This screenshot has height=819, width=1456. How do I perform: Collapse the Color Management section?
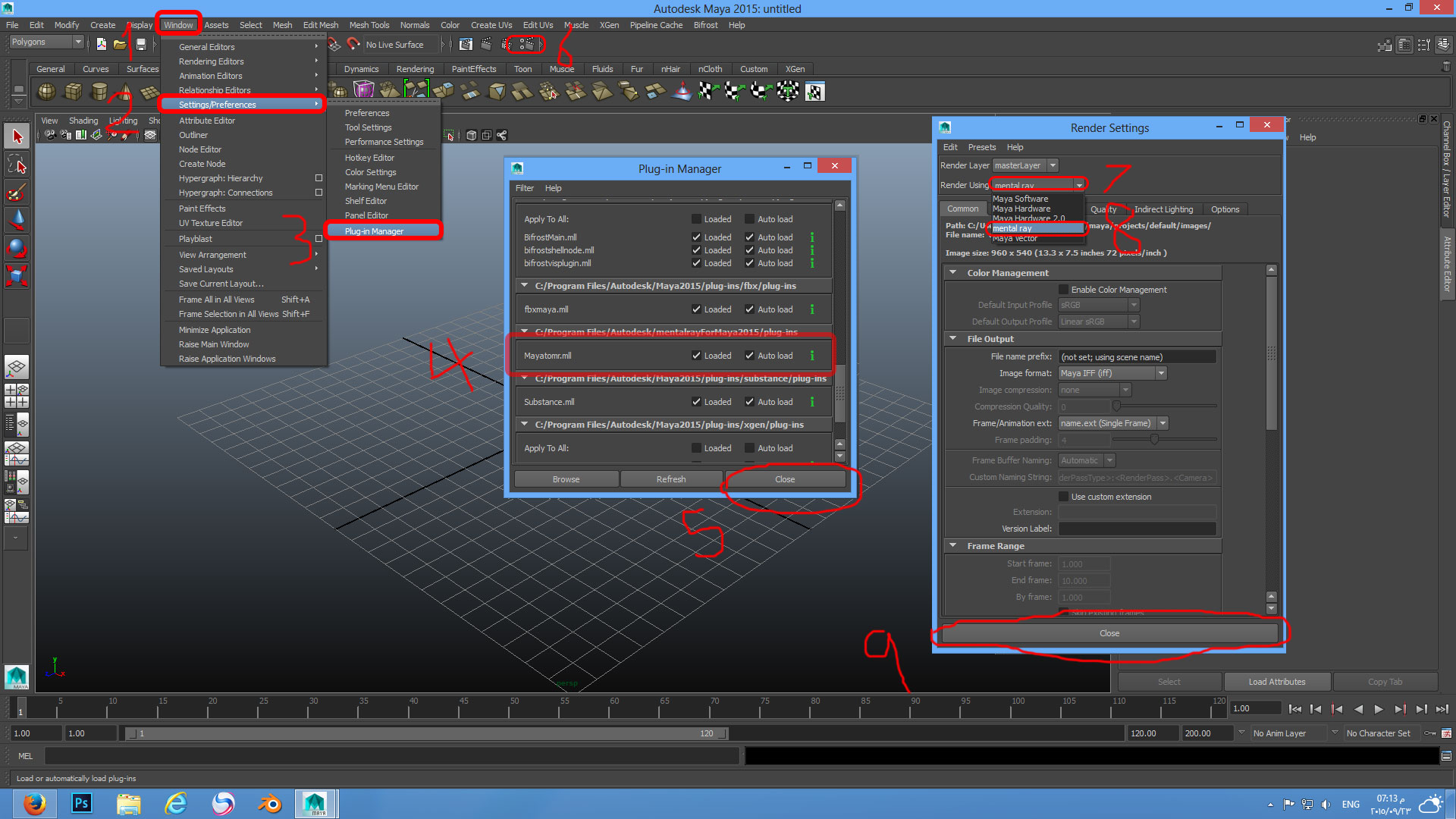(952, 273)
